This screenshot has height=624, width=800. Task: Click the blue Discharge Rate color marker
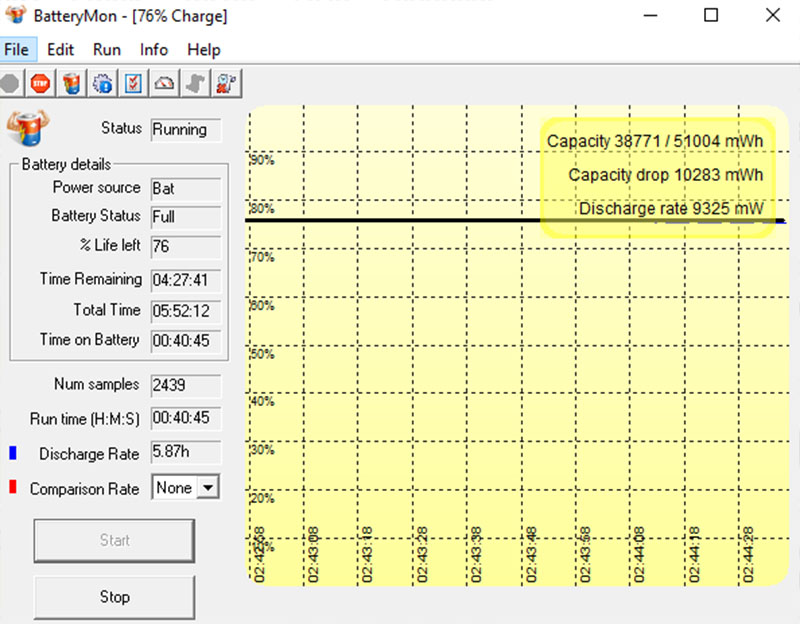[13, 453]
